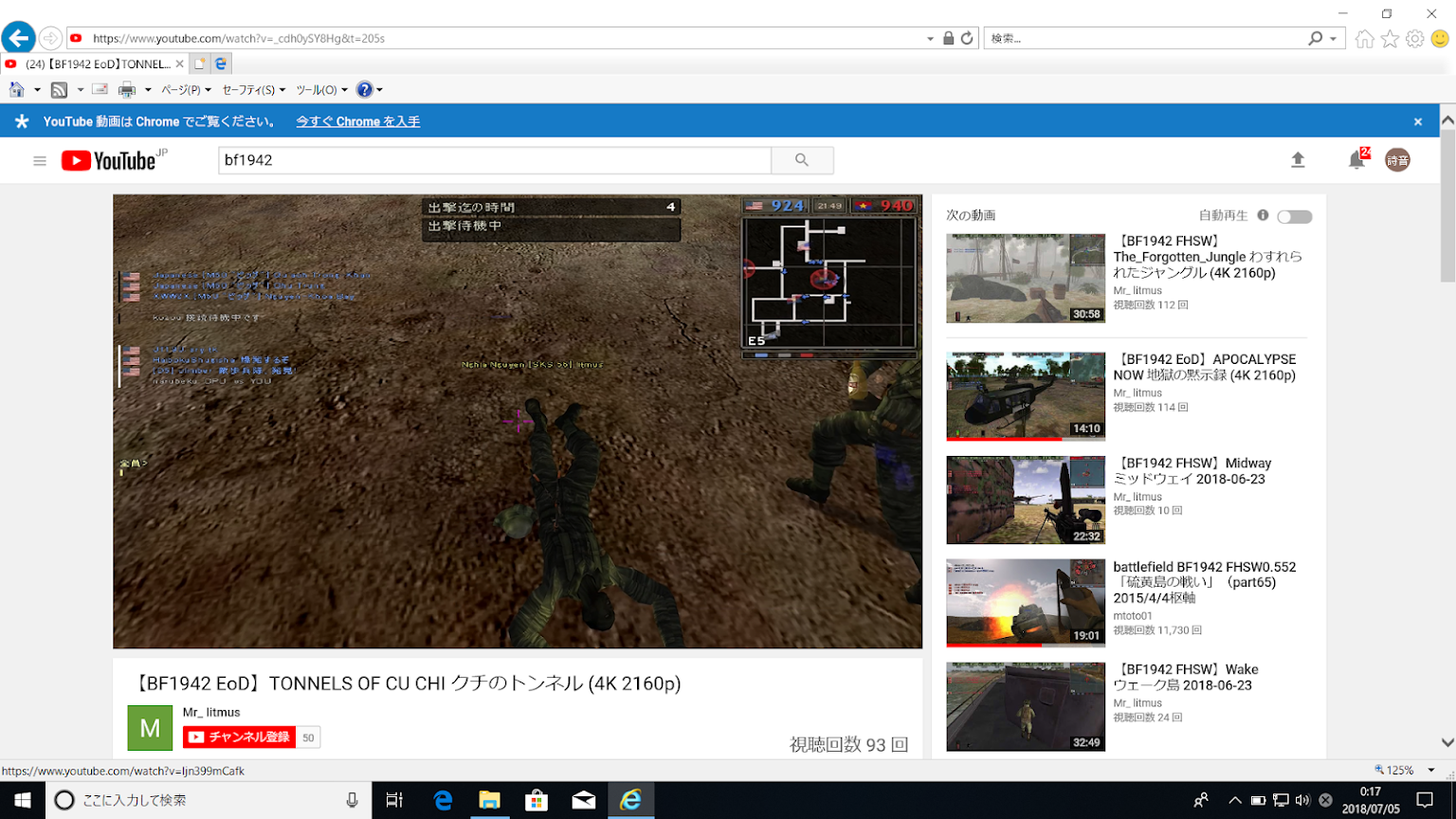Open the Mail app from the taskbar

click(x=583, y=800)
